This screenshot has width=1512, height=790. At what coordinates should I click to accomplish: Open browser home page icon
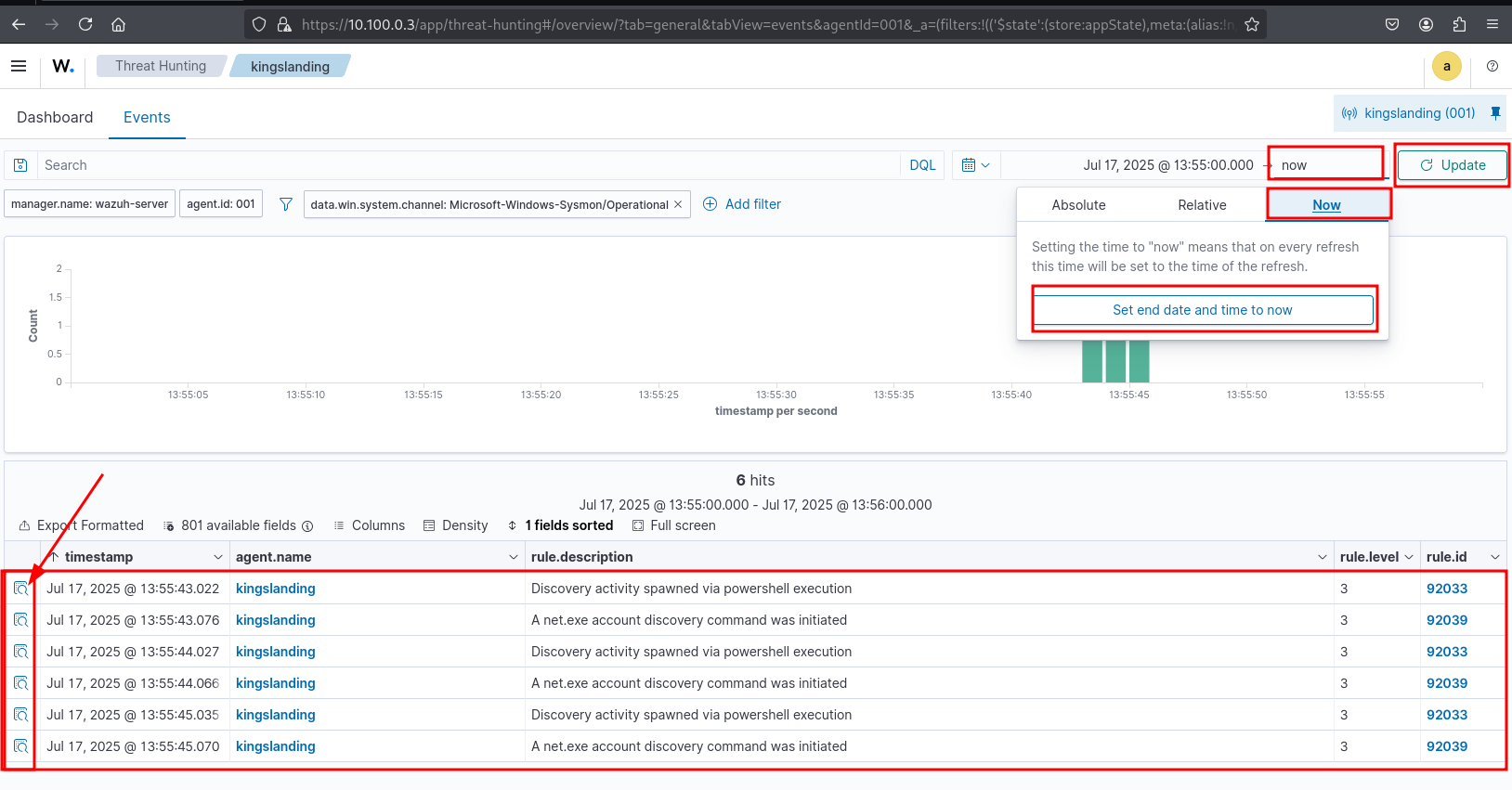(x=118, y=24)
